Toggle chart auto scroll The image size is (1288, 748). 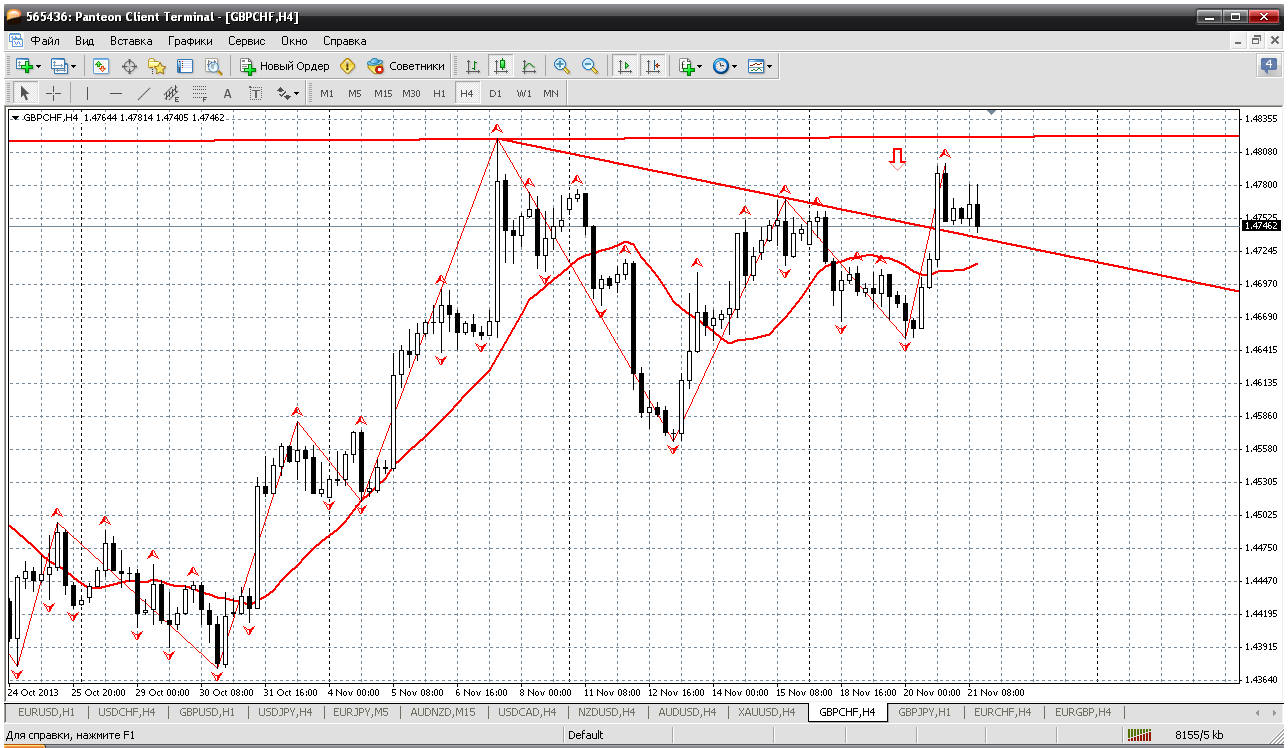625,66
